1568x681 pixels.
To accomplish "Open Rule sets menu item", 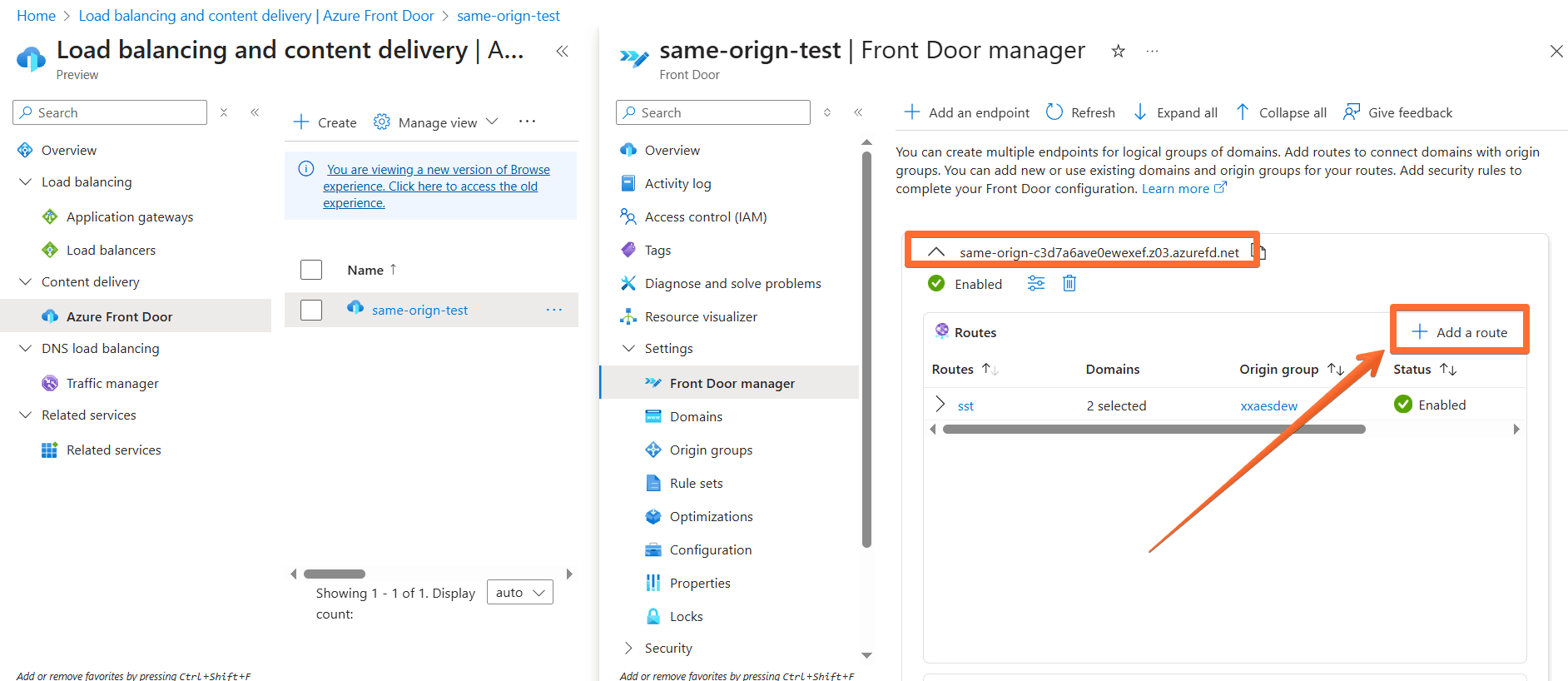I will coord(696,483).
